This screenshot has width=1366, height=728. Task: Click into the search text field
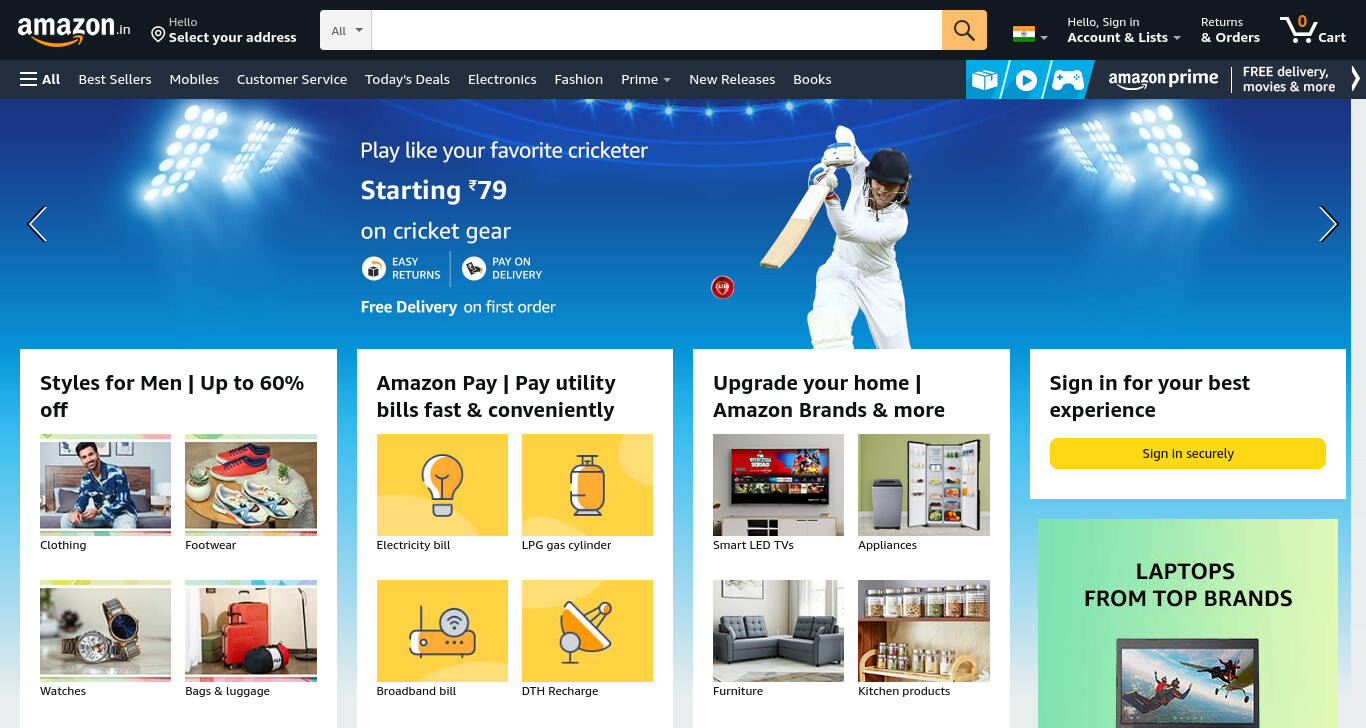click(656, 30)
